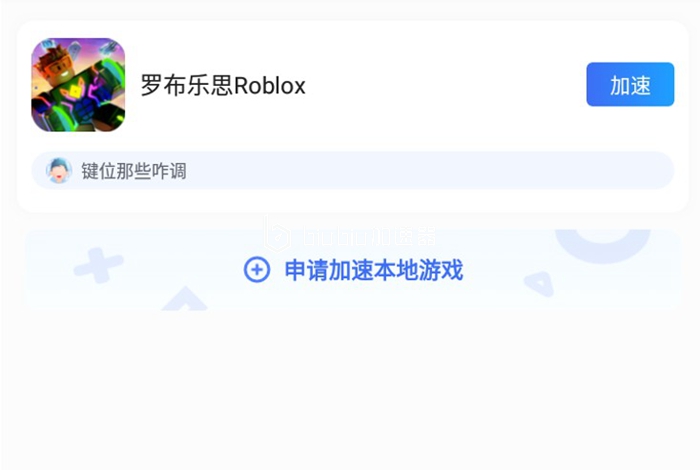Screen dimensions: 700x470
Task: Click the biubiu hexagon watermark logo
Action: (277, 233)
